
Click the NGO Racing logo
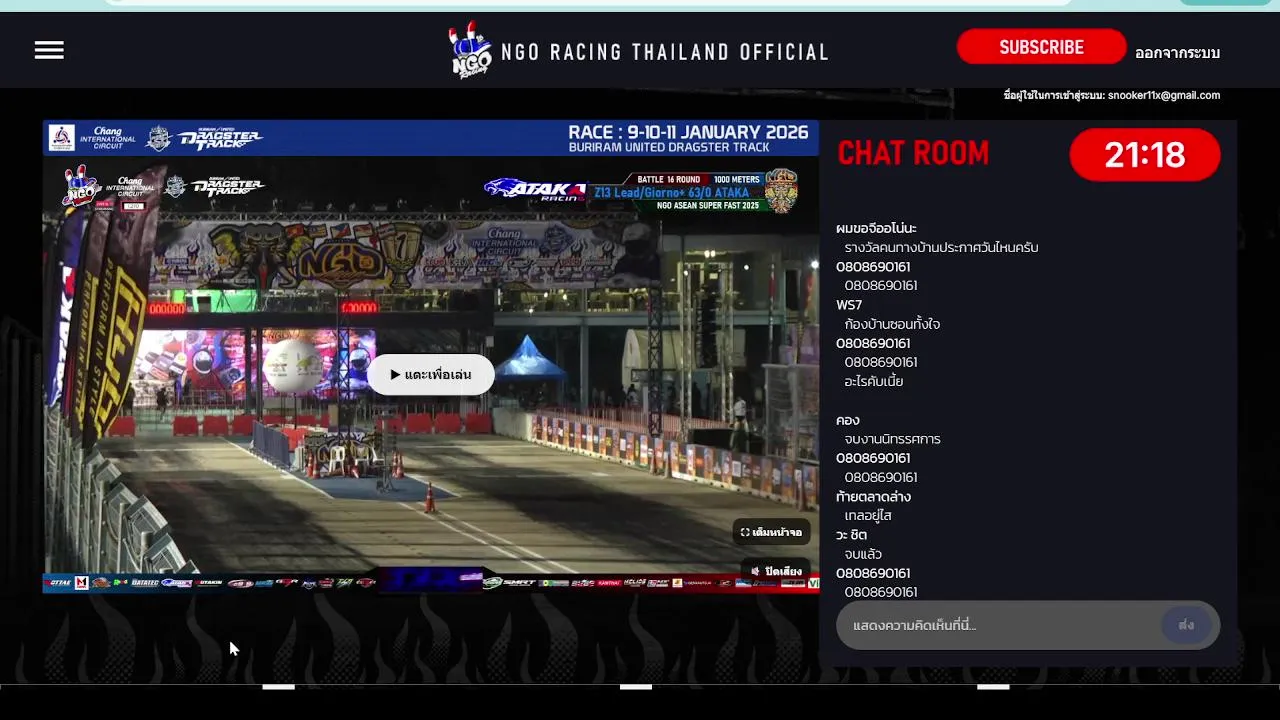470,50
